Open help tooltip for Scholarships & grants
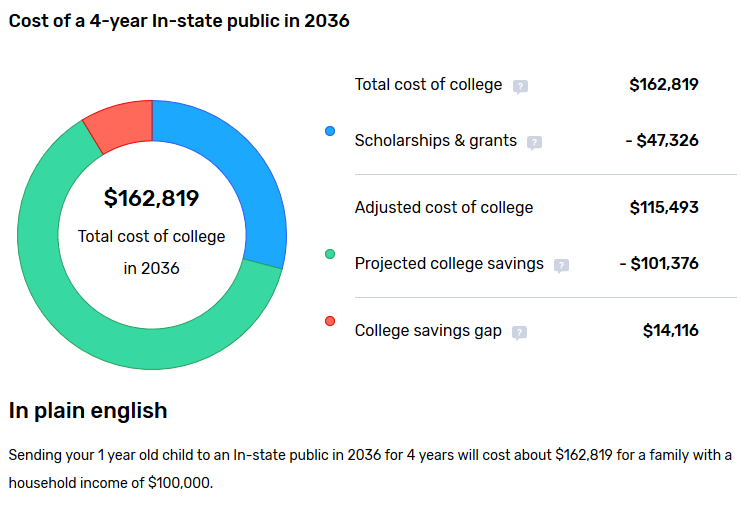The width and height of the screenshot is (741, 510). click(534, 142)
